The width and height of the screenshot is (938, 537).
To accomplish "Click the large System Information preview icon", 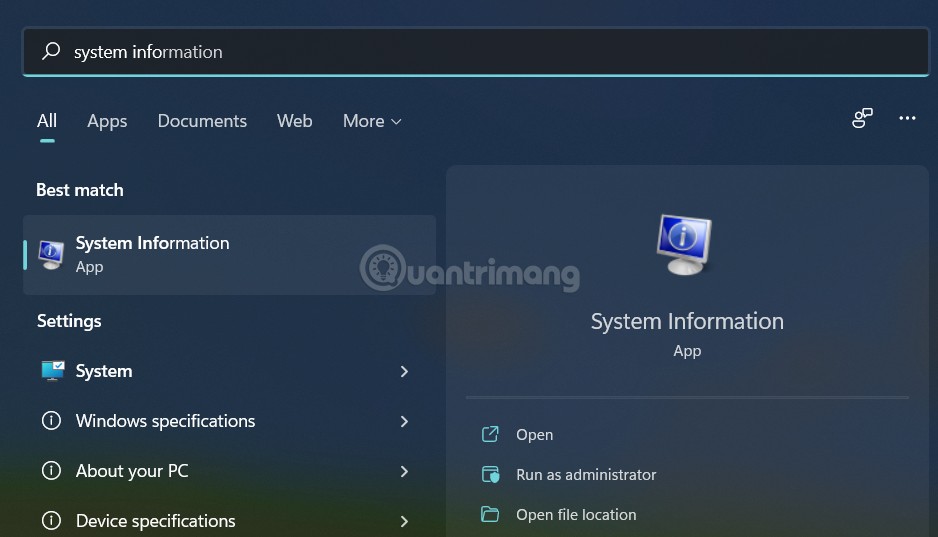I will tap(684, 244).
